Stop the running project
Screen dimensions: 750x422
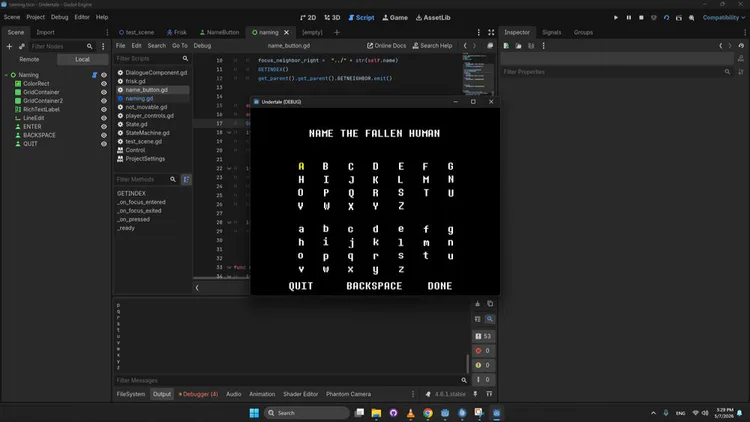click(x=641, y=18)
